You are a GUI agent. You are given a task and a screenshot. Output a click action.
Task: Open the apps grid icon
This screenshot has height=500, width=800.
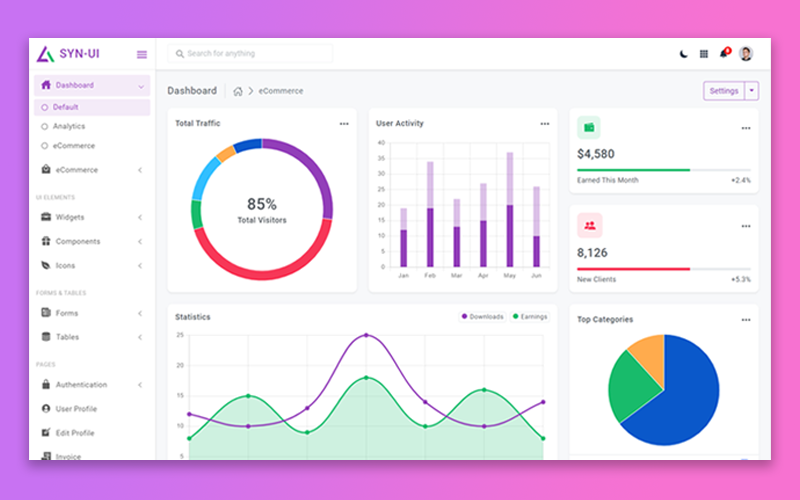704,54
